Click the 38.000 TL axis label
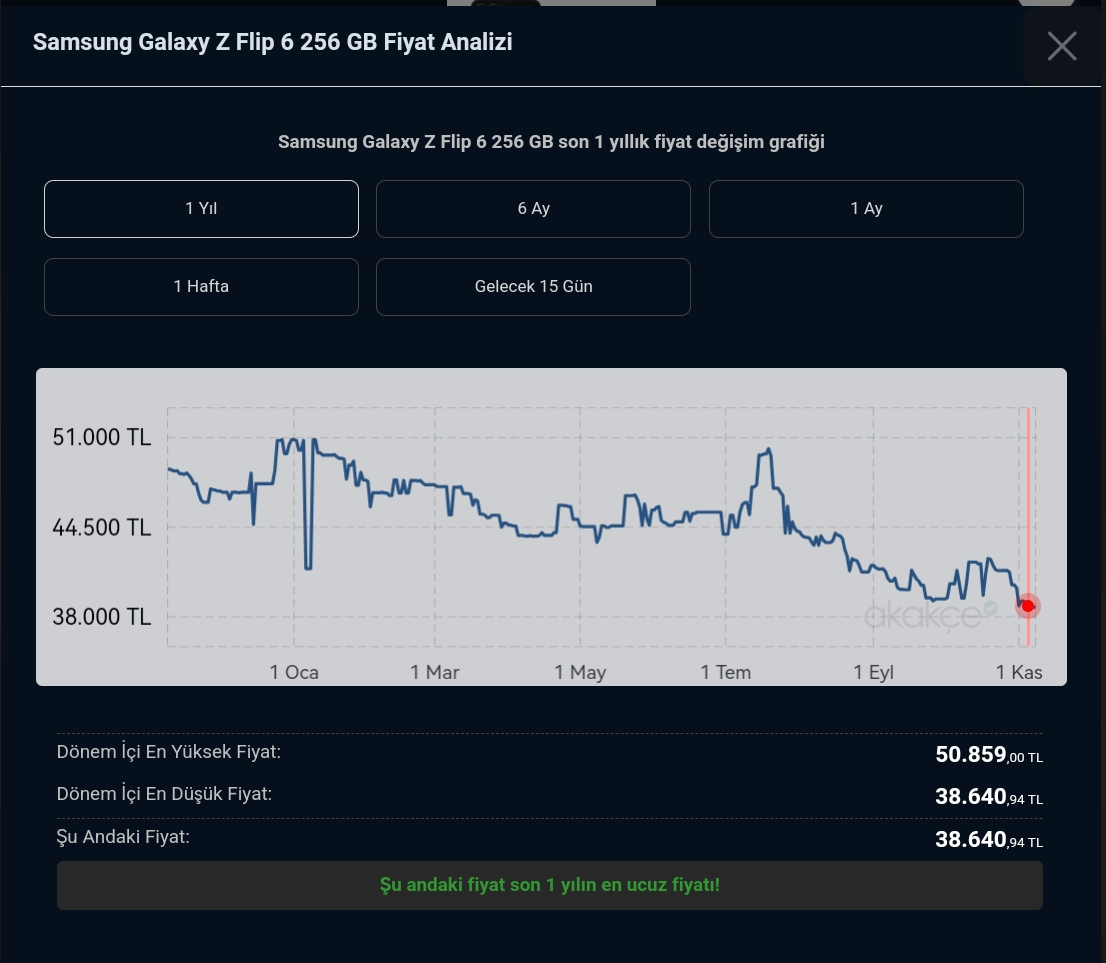This screenshot has height=963, width=1106. 102,617
